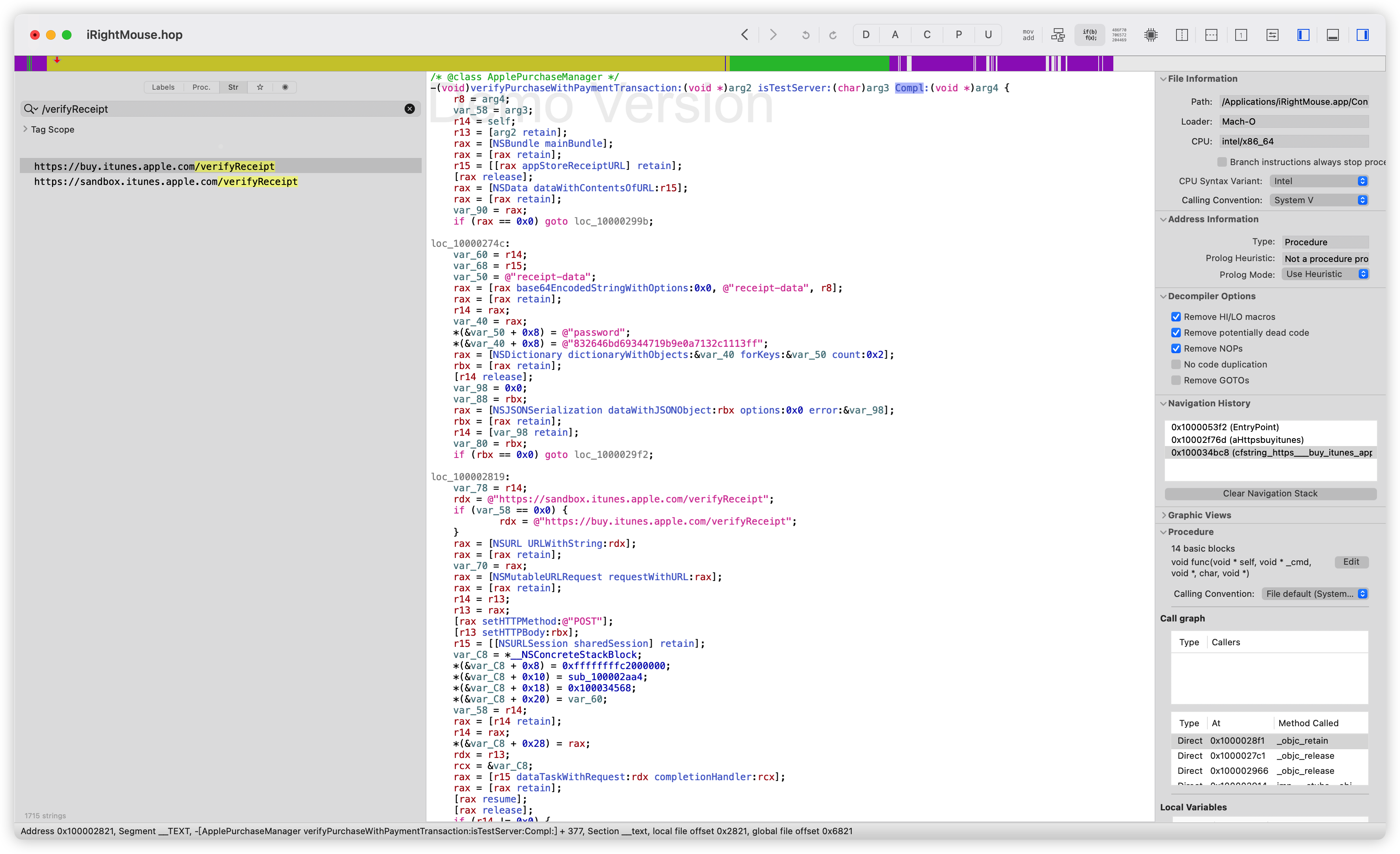Toggle the right inspector panel
This screenshot has height=854, width=1400.
point(1362,35)
